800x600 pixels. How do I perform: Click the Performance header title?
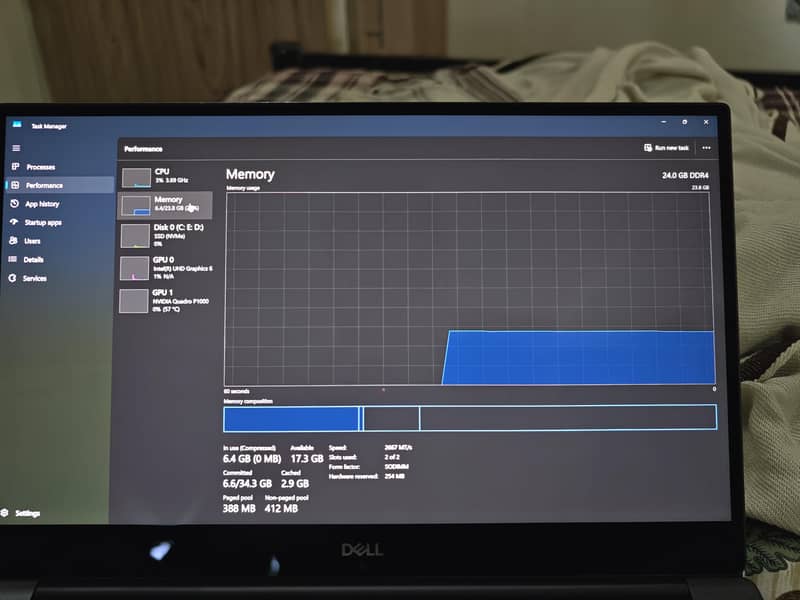(x=143, y=149)
